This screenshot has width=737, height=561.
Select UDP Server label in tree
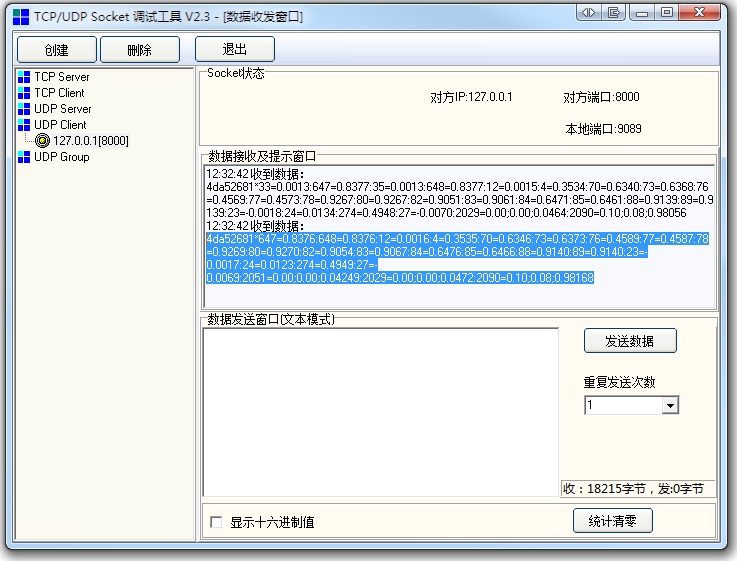[x=63, y=109]
